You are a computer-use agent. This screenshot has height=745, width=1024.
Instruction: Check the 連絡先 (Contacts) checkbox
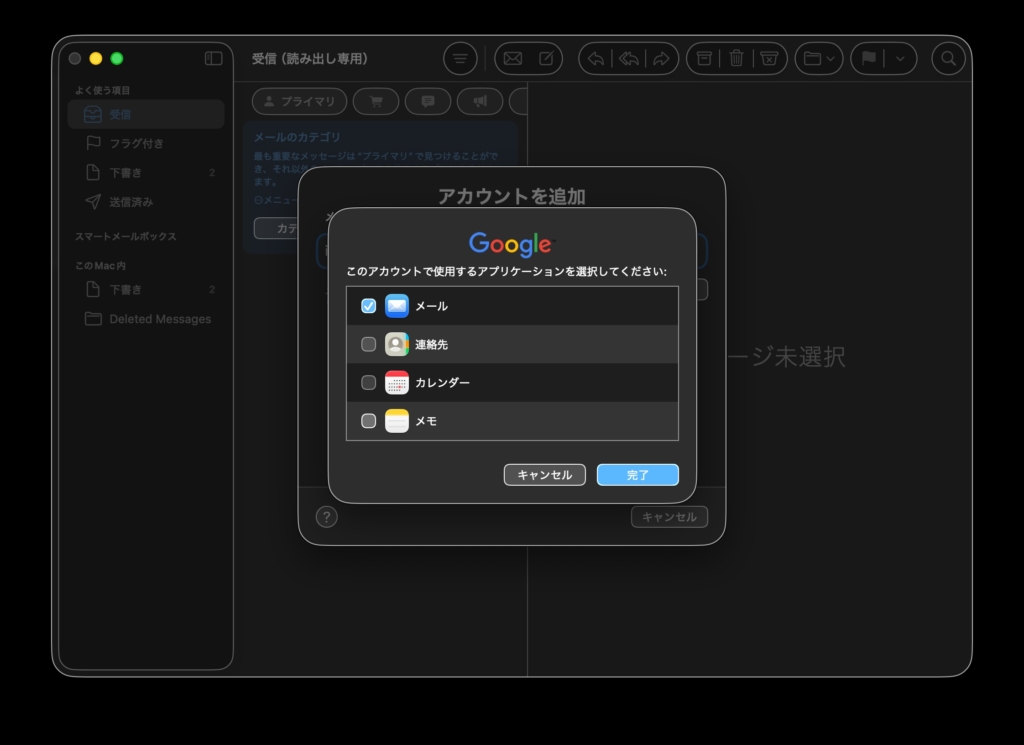tap(368, 344)
